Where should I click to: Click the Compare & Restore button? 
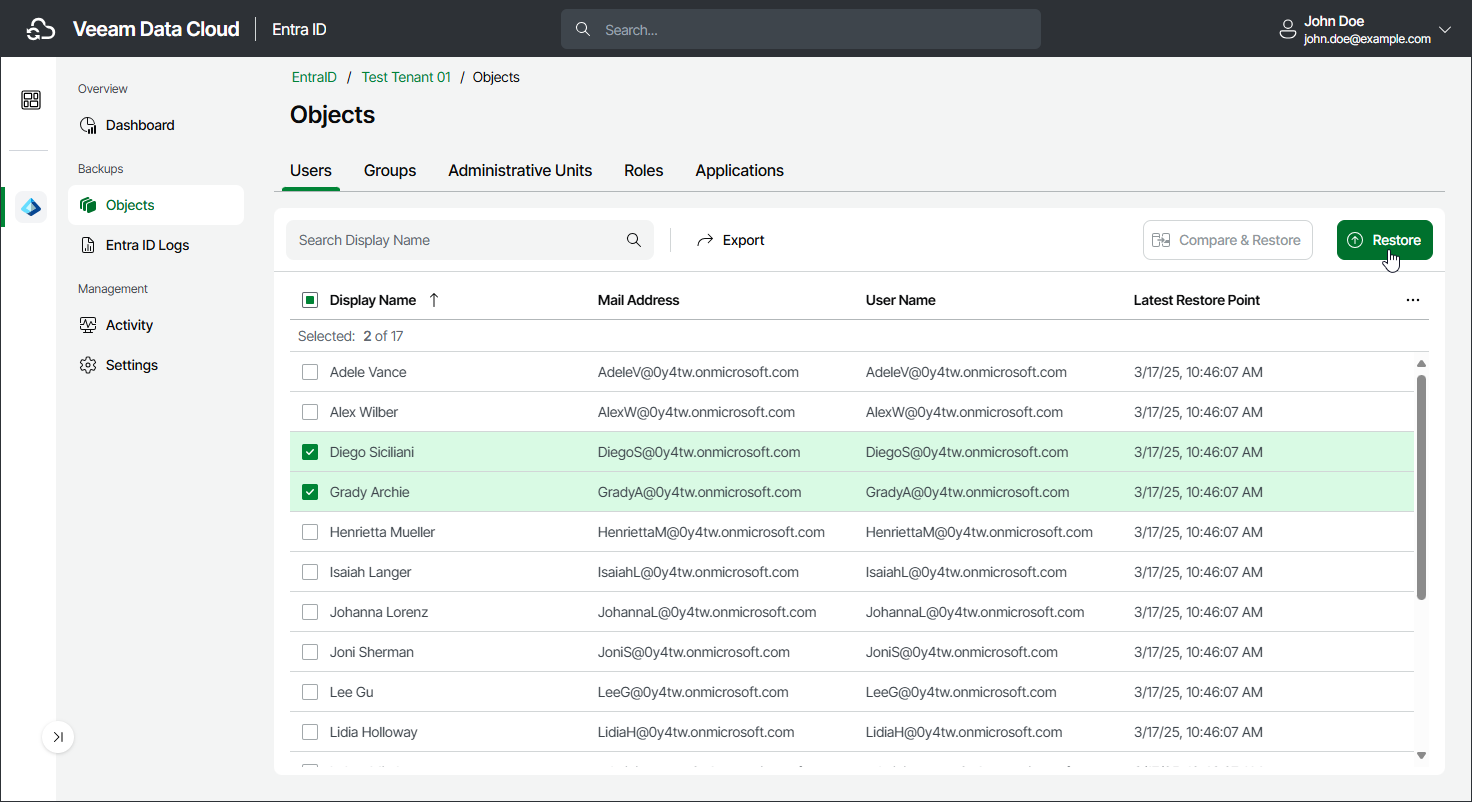(1228, 240)
